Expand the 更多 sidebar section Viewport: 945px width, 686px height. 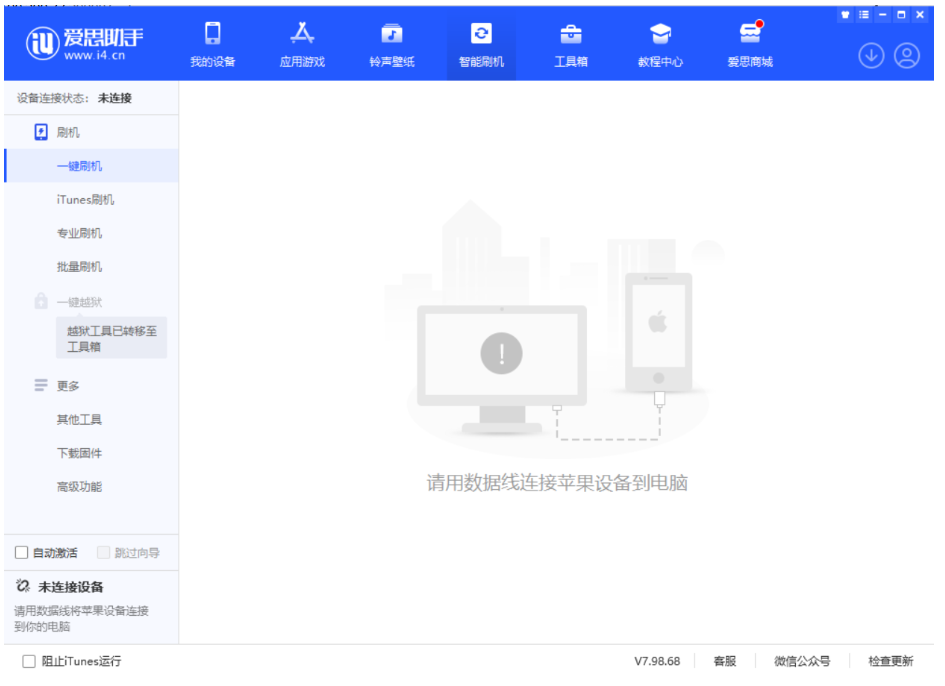[x=68, y=386]
